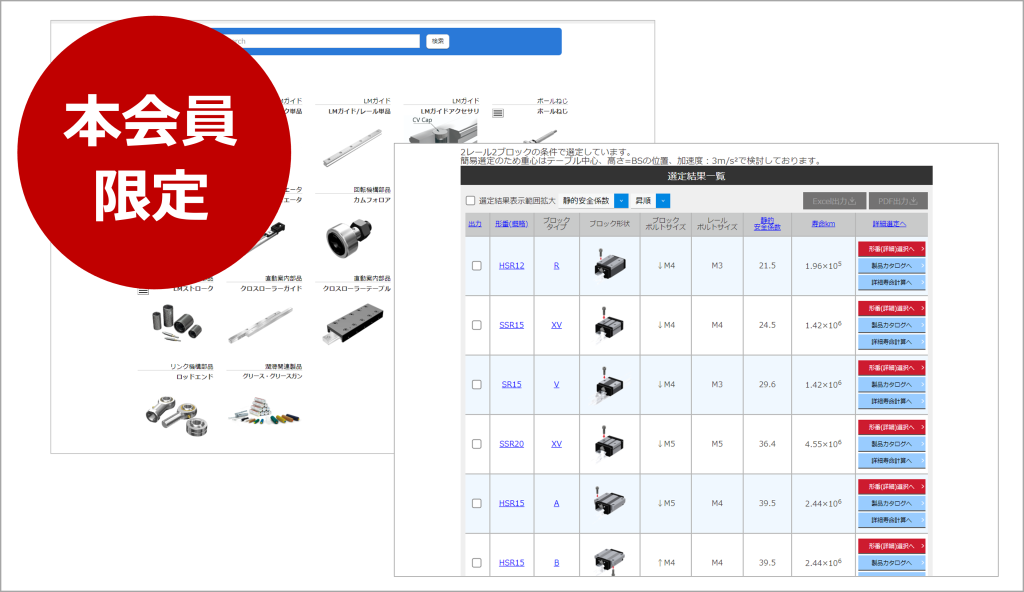Click block type A link for HSR15
Viewport: 1024px width, 592px height.
(x=556, y=504)
